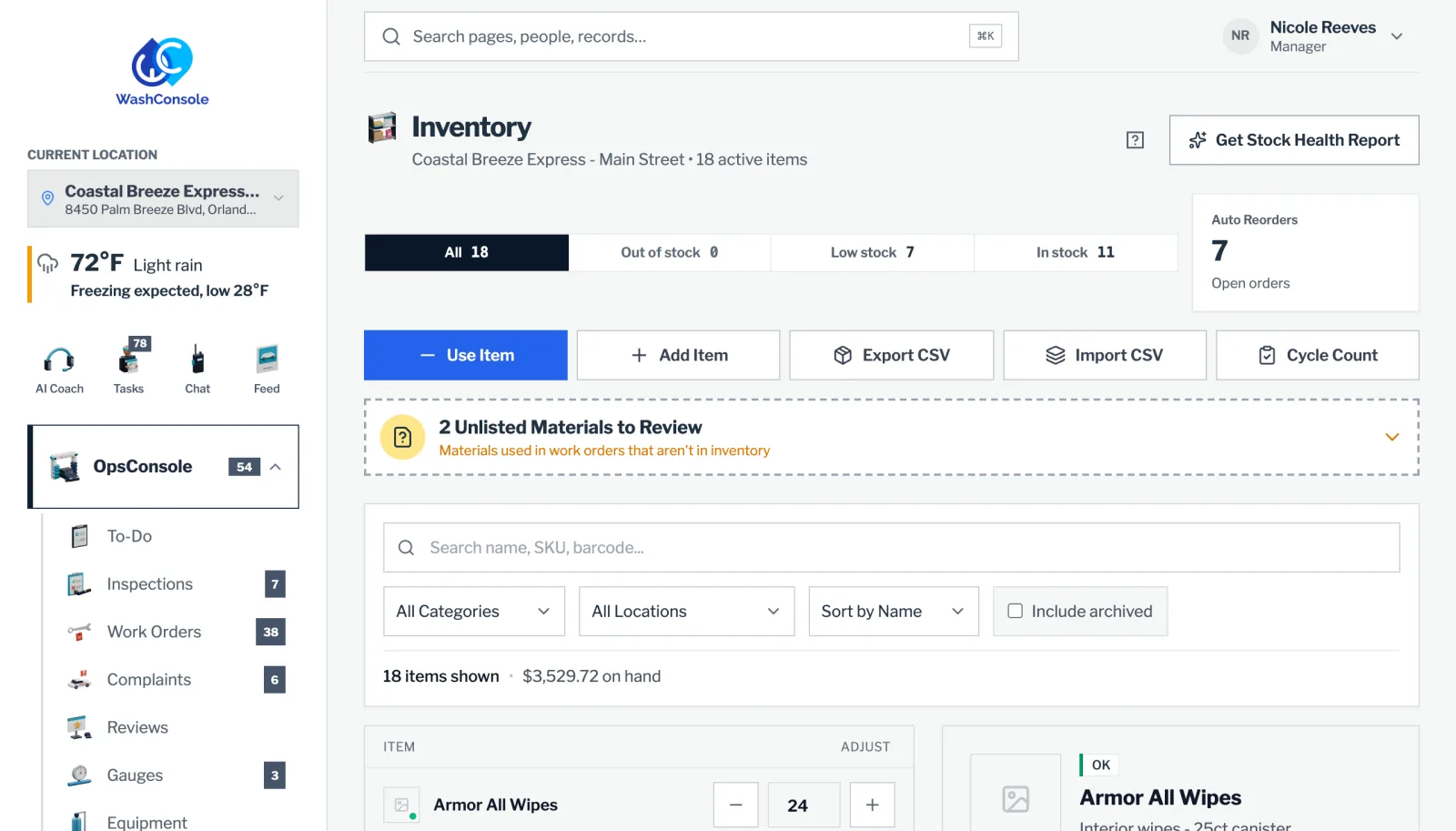This screenshot has height=831, width=1456.
Task: Open the Feed icon
Action: (x=267, y=360)
